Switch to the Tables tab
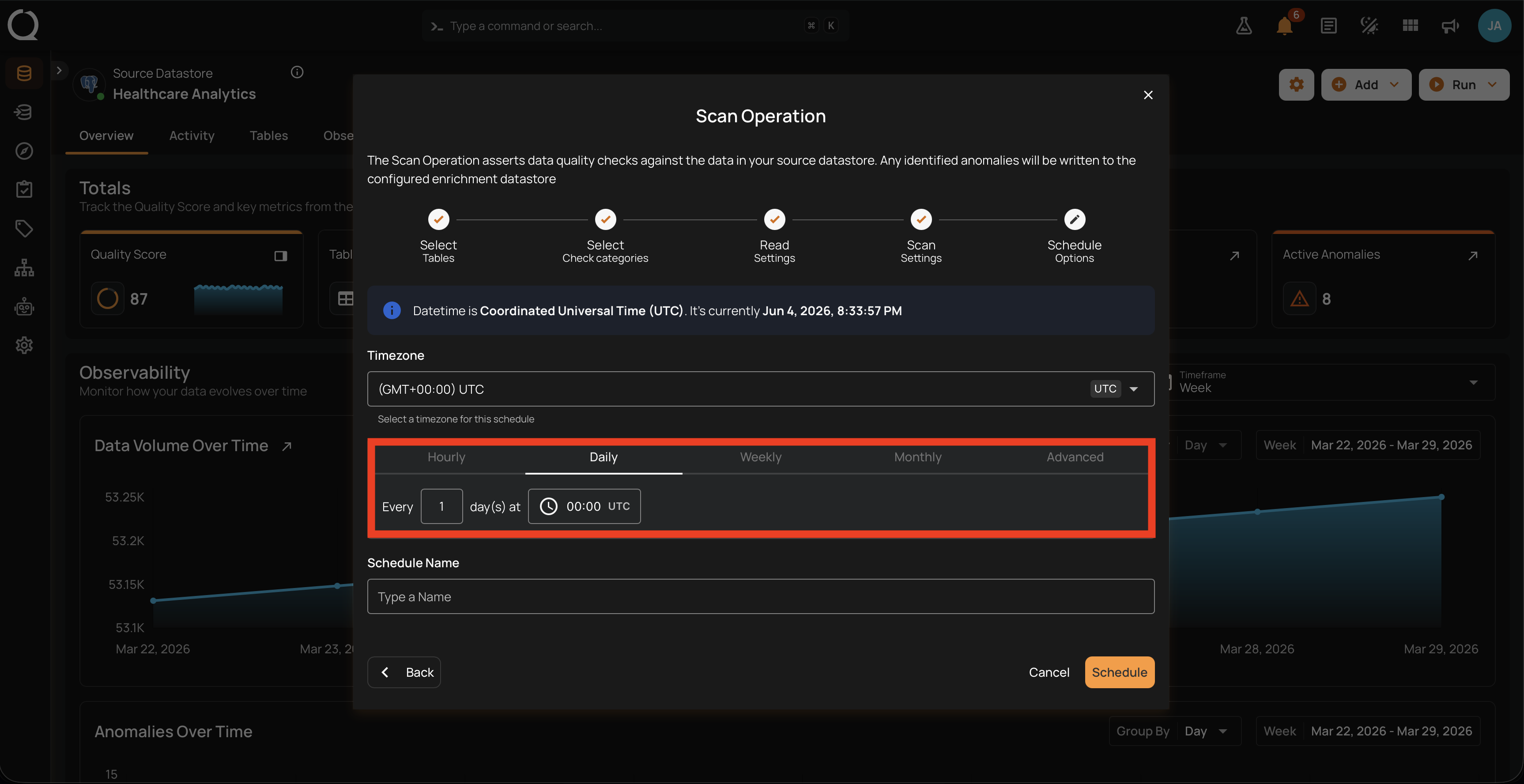 (x=268, y=136)
